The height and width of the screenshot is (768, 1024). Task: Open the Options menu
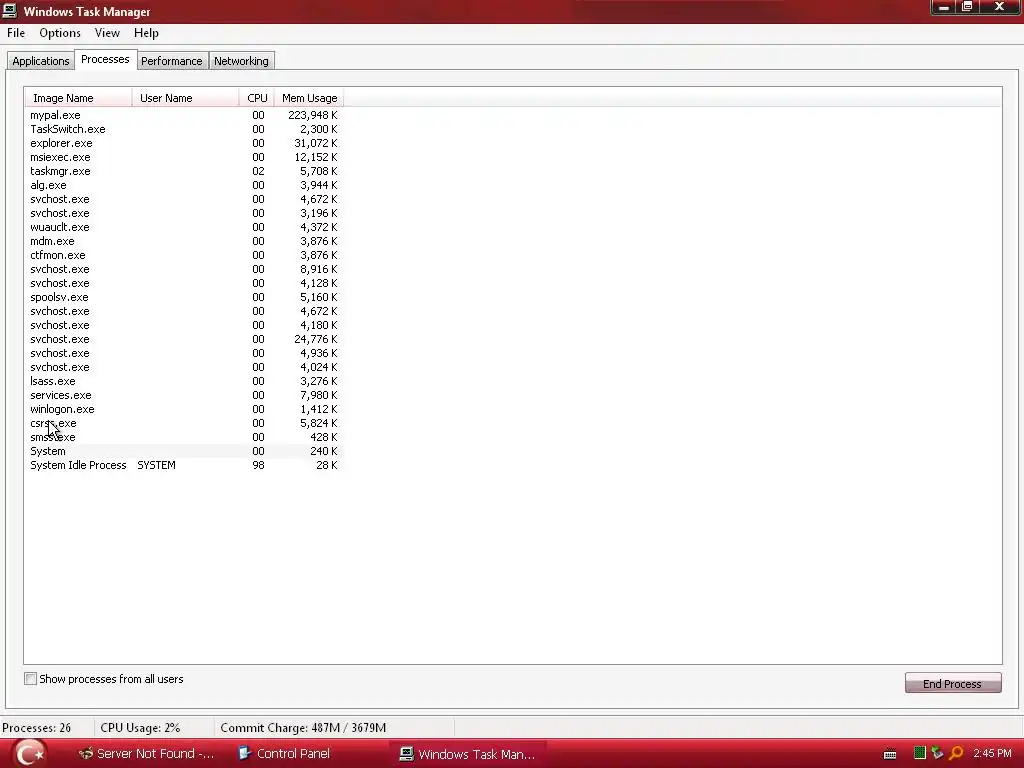click(x=60, y=33)
